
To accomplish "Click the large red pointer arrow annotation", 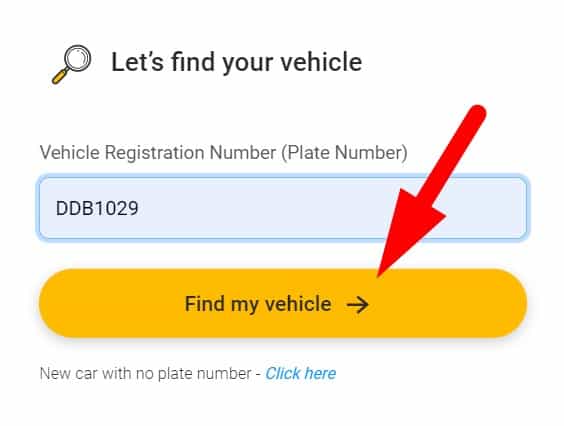I will (x=431, y=191).
